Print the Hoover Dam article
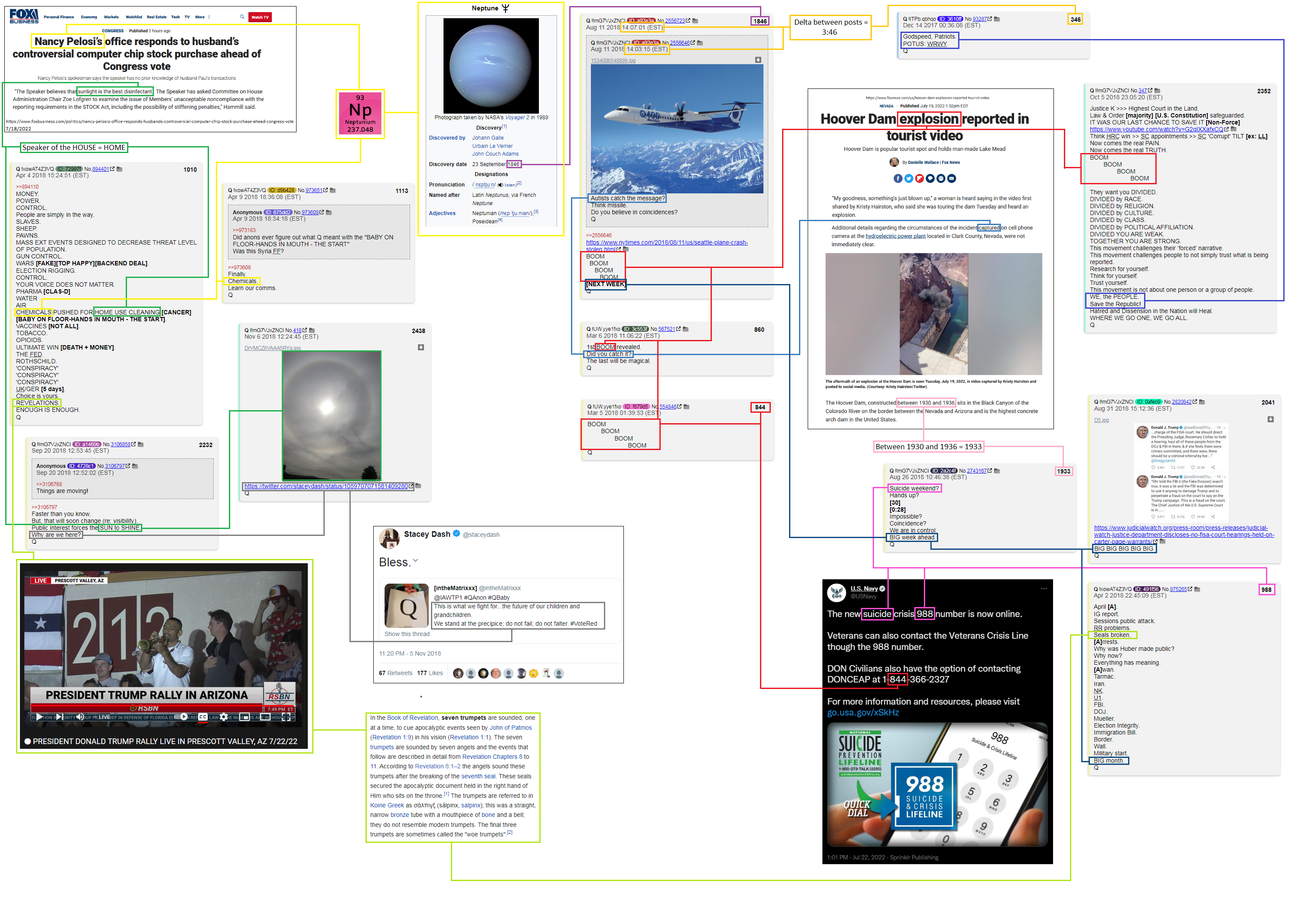1298x924 pixels. click(941, 179)
